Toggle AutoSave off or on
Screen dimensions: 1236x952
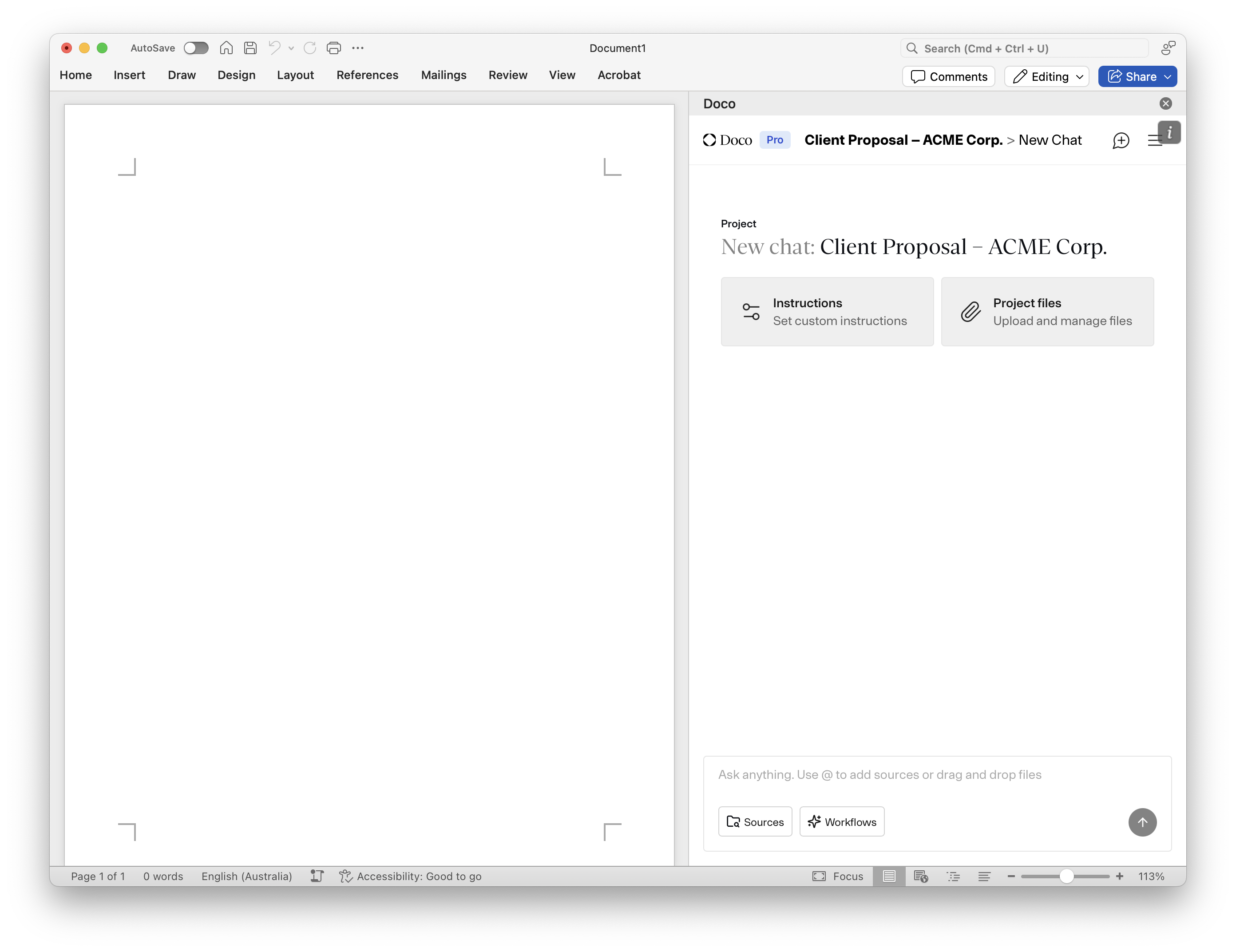tap(196, 48)
